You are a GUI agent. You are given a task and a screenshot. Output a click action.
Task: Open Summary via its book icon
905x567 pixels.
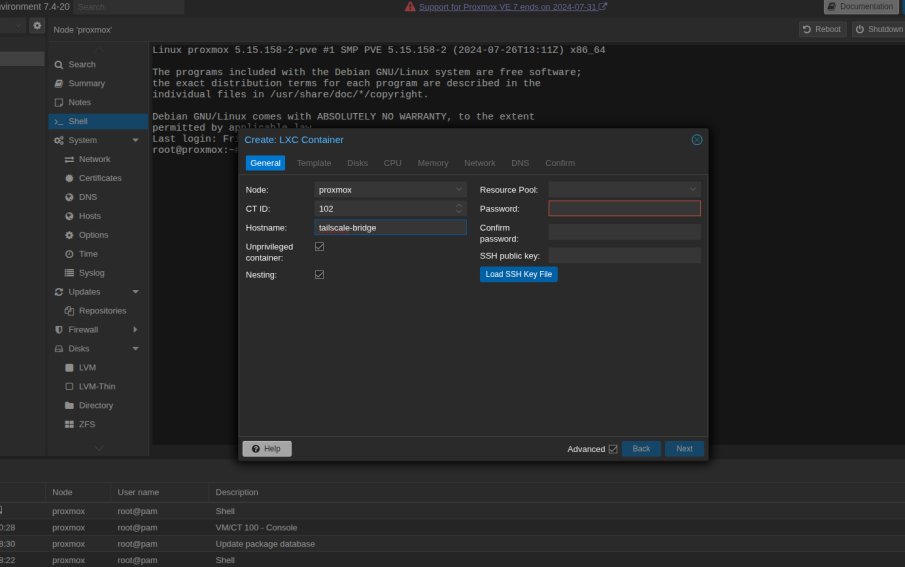pos(58,84)
